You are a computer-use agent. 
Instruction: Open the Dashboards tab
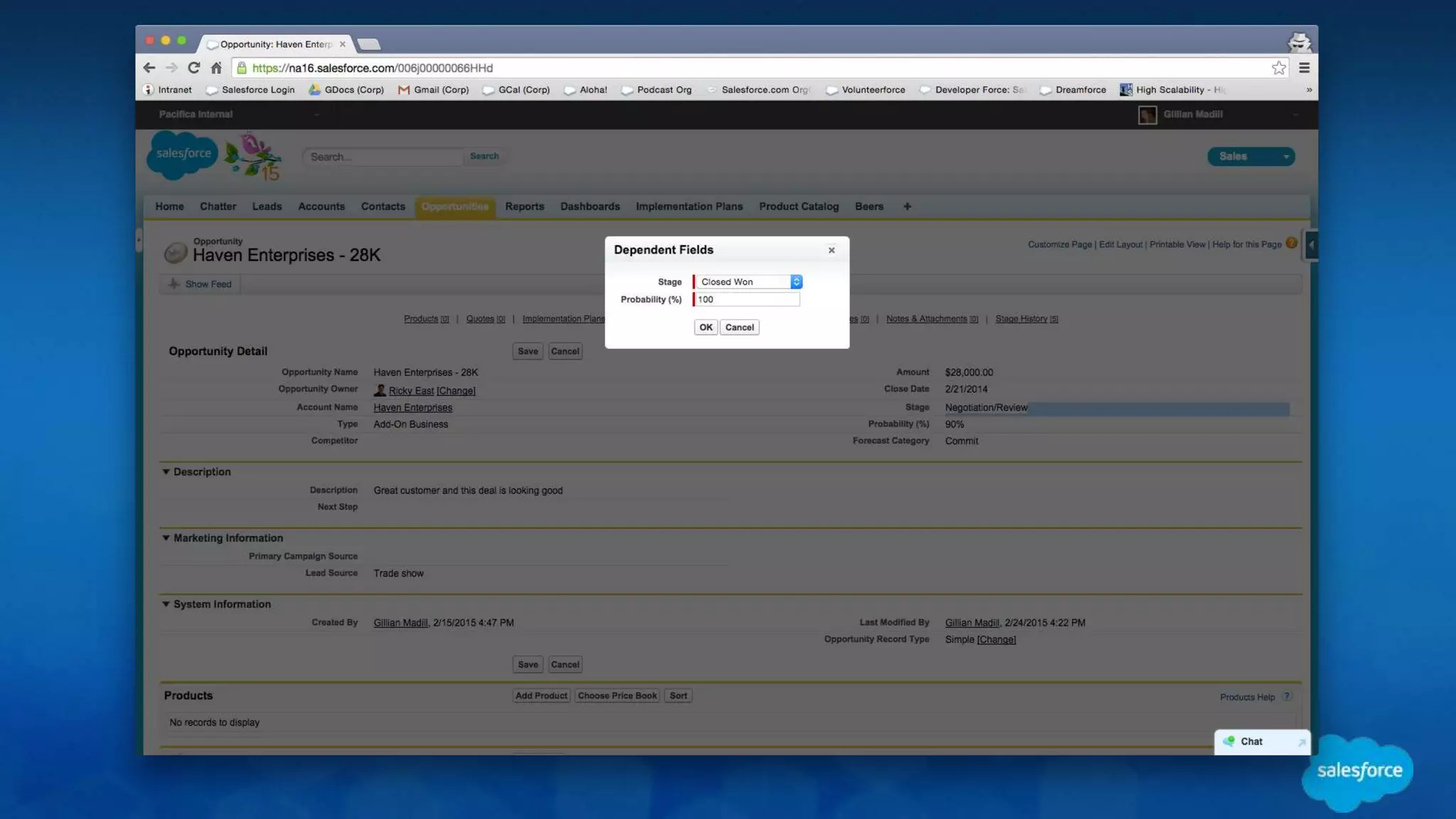589,206
